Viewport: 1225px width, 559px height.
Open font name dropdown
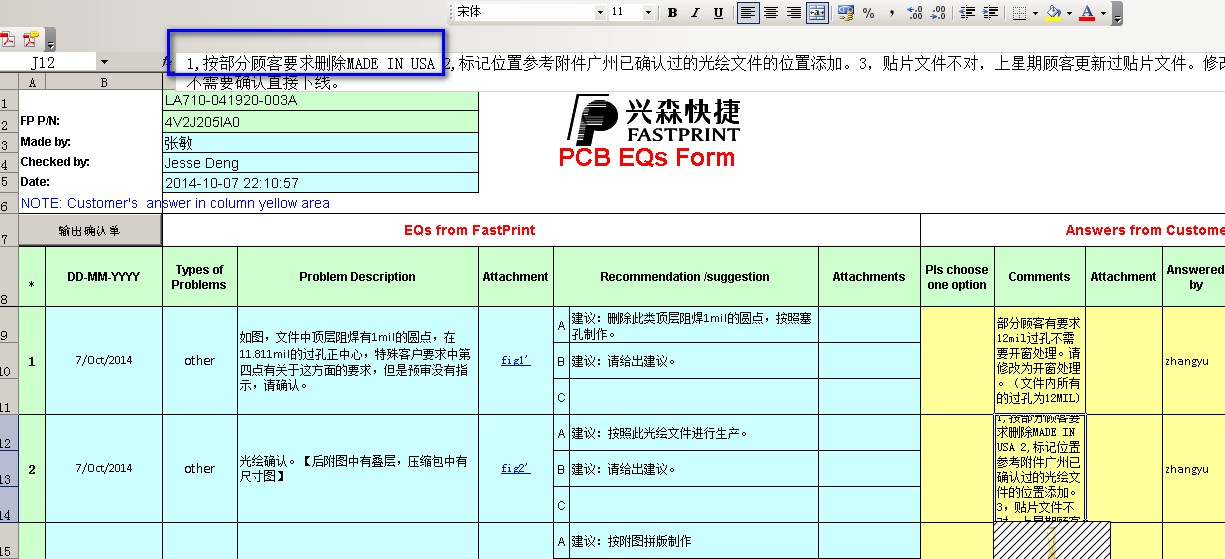click(600, 13)
